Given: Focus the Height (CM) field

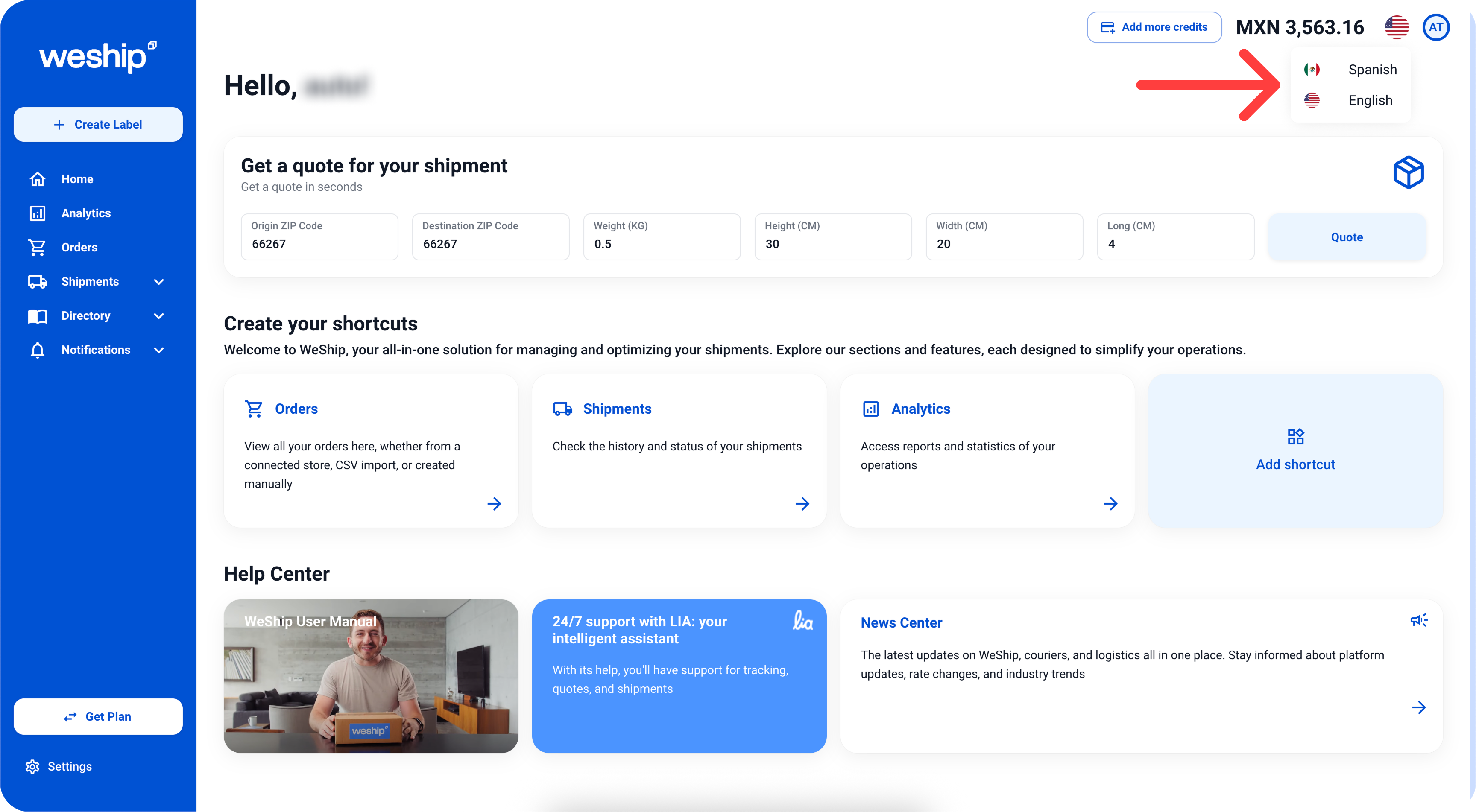Looking at the screenshot, I should tap(833, 237).
